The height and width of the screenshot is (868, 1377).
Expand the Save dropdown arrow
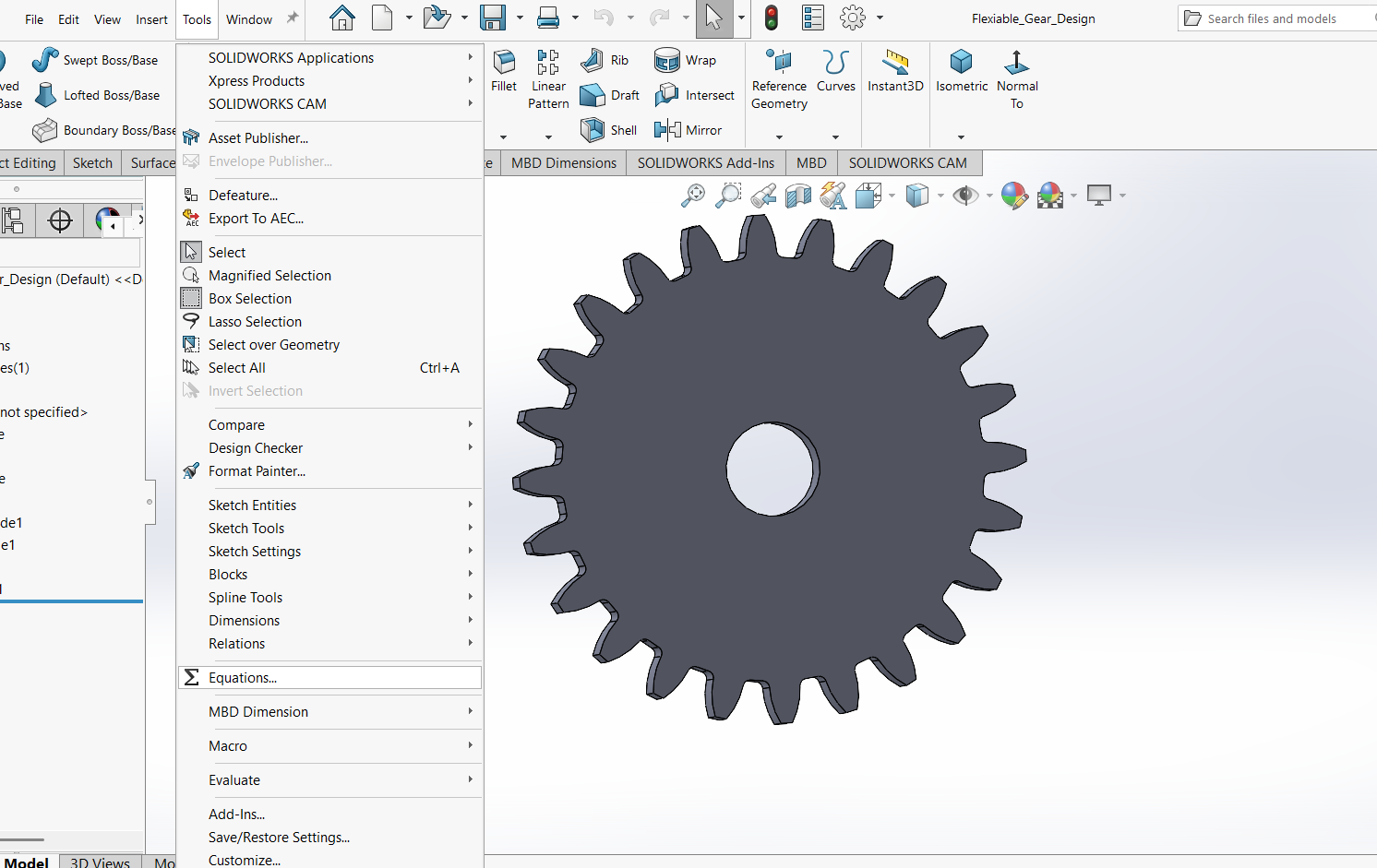point(520,18)
